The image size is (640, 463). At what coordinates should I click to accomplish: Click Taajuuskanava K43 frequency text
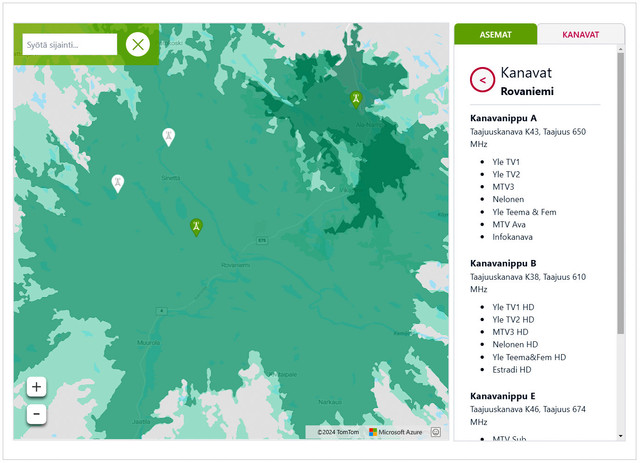click(528, 138)
